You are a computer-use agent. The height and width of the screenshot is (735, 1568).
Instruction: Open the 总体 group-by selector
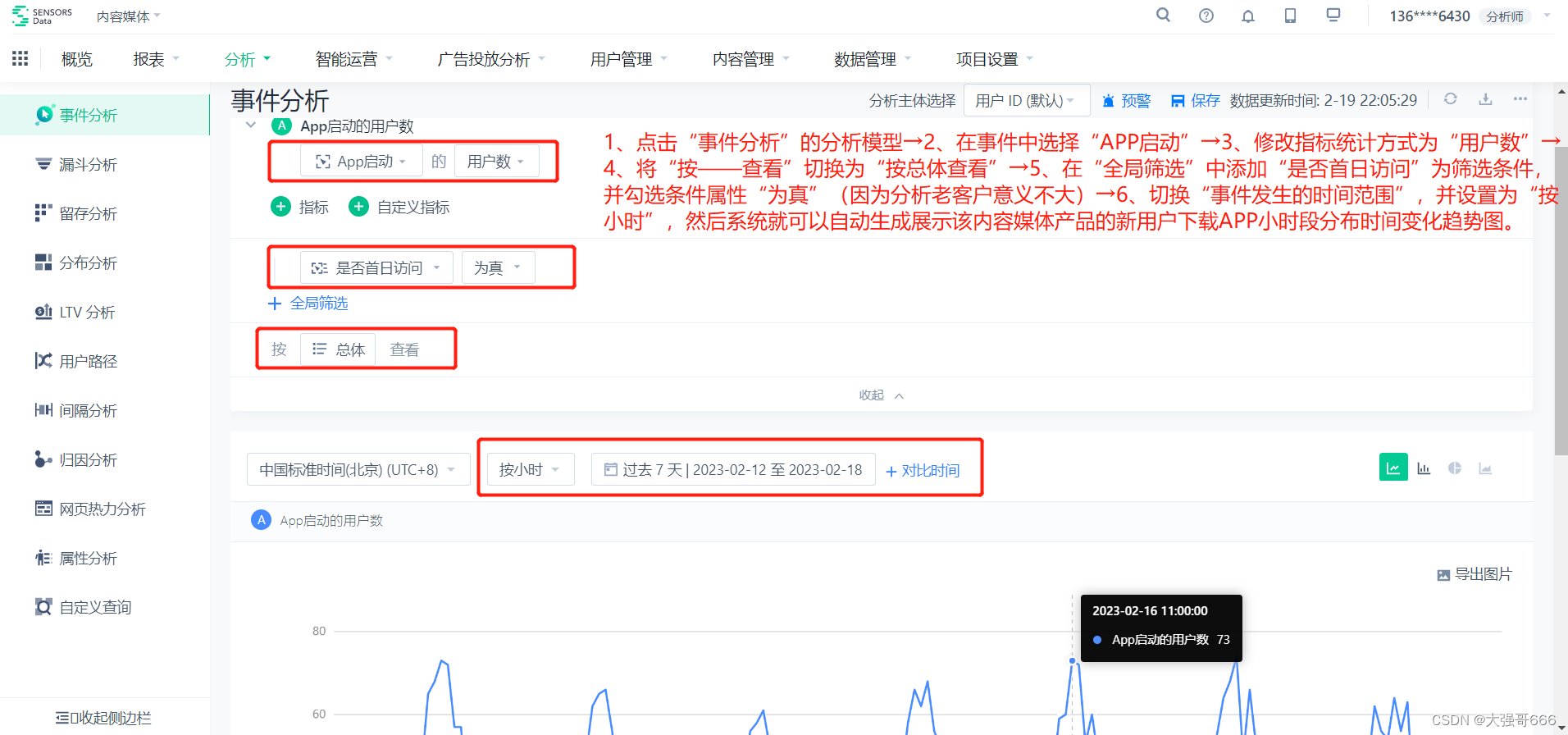[x=338, y=349]
